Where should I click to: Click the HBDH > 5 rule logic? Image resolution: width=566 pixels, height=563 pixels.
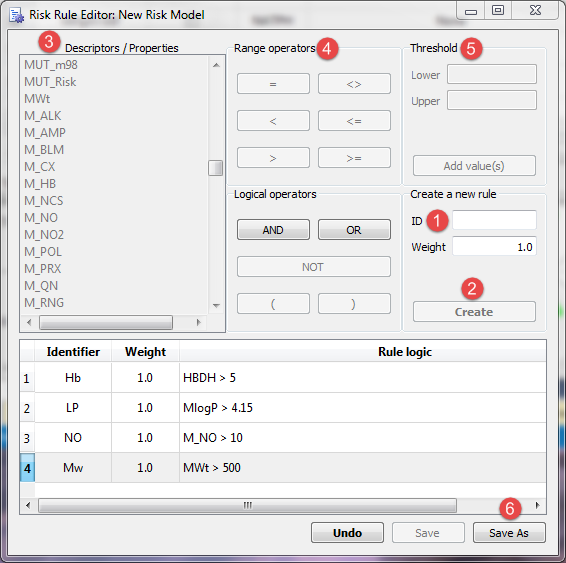(x=363, y=378)
